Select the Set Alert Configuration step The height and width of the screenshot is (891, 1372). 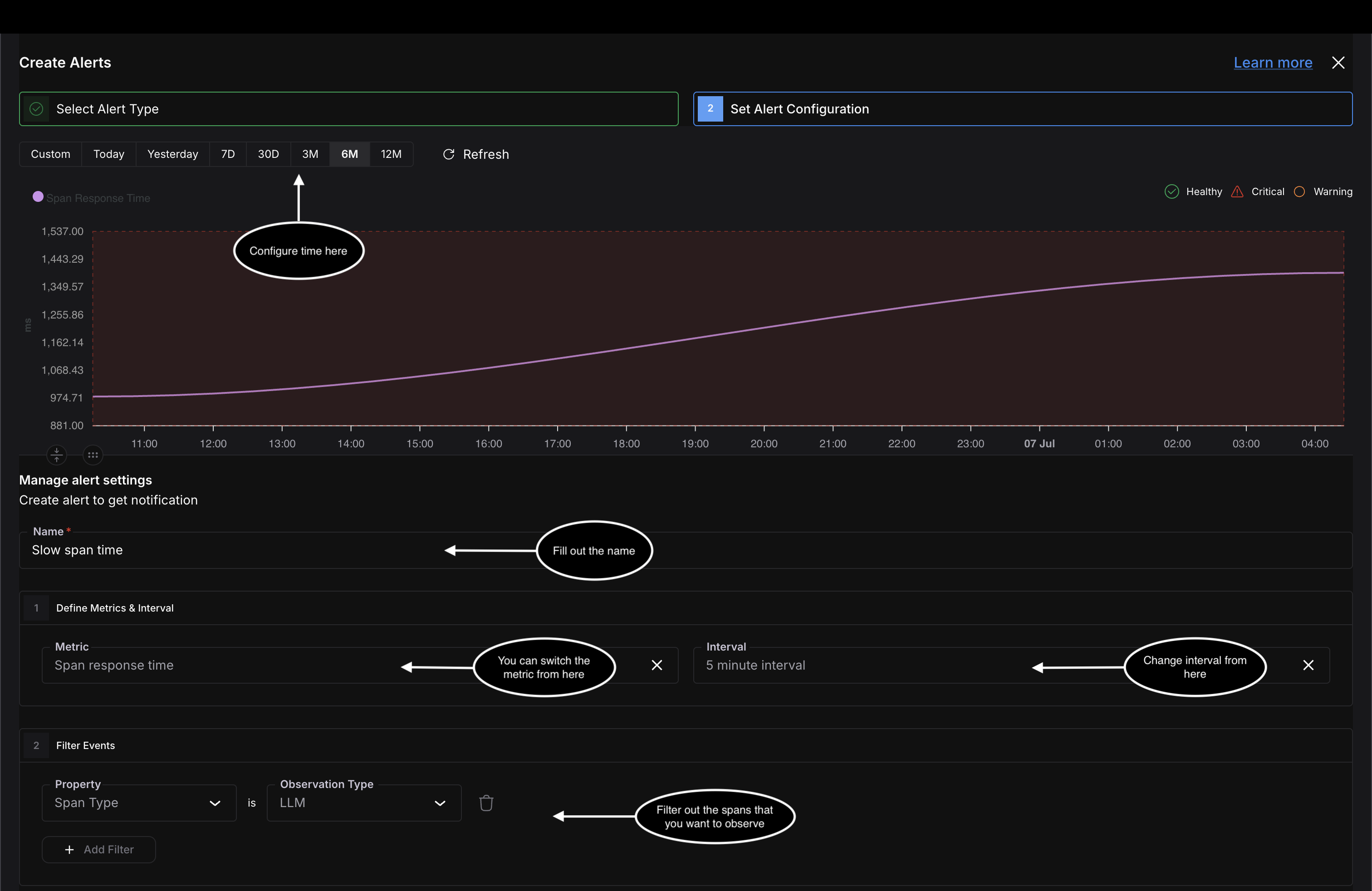1022,109
